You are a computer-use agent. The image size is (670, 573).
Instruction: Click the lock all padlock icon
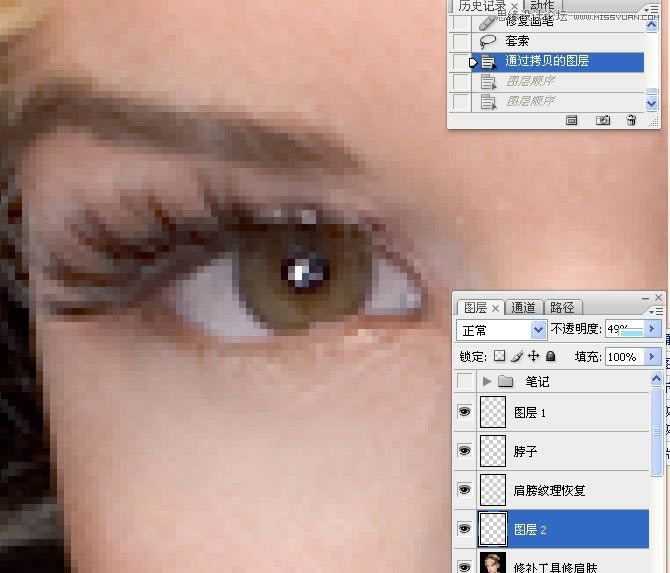pos(550,356)
